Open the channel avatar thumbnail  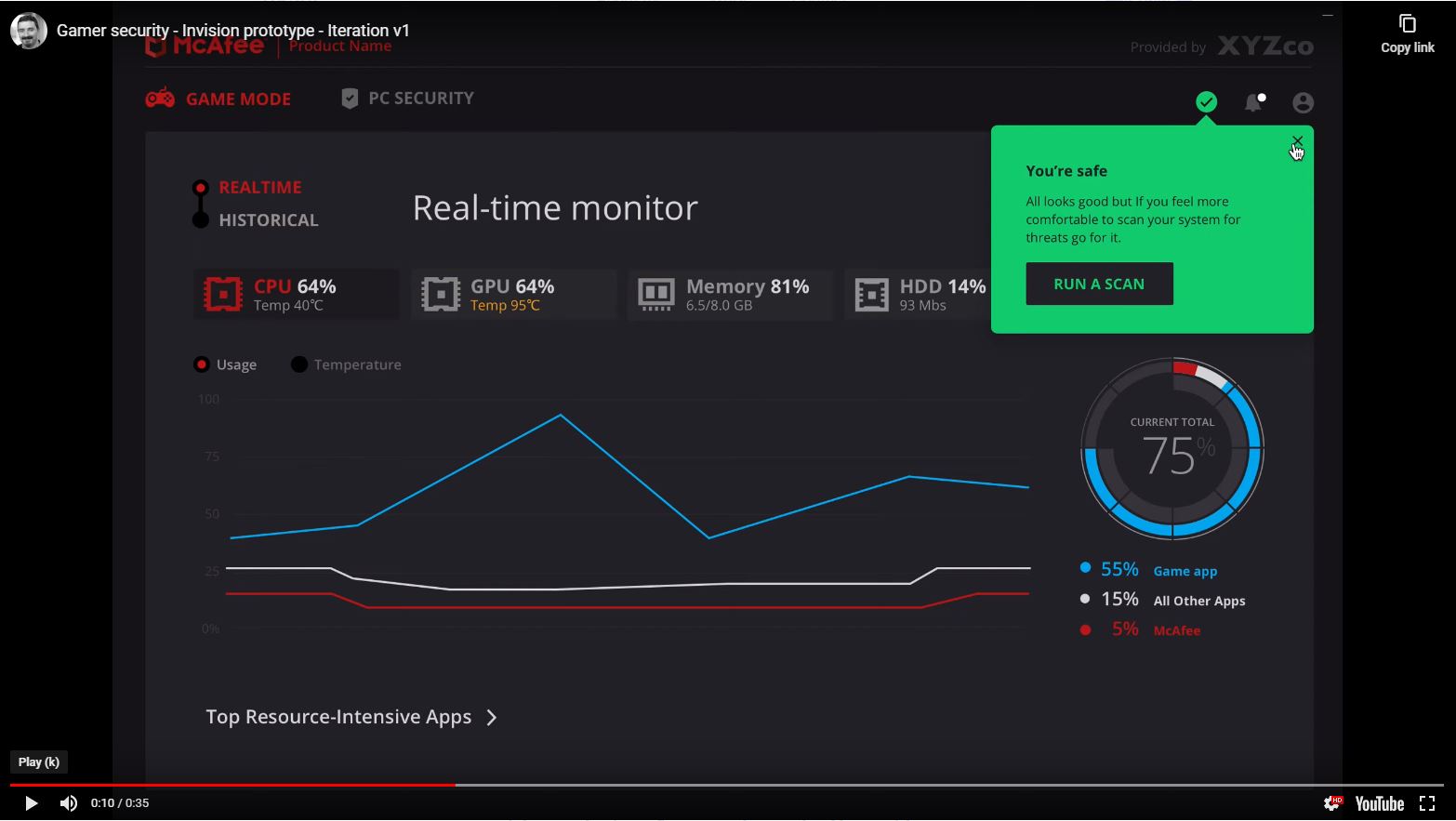coord(29,31)
